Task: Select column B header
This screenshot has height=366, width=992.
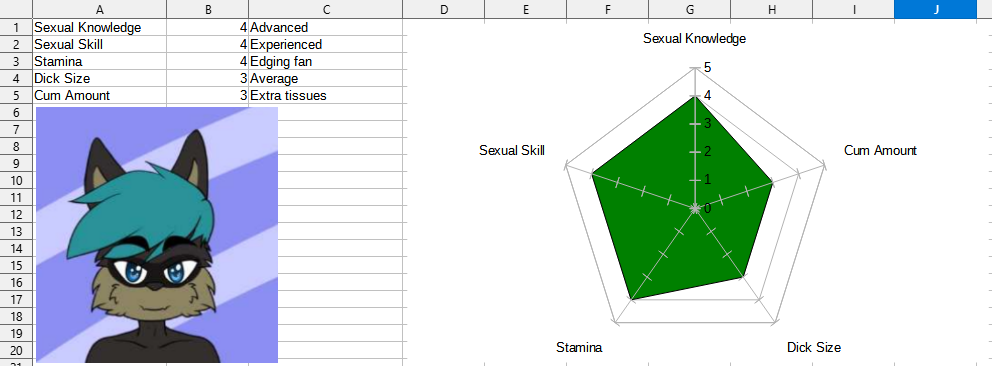Action: (208, 9)
